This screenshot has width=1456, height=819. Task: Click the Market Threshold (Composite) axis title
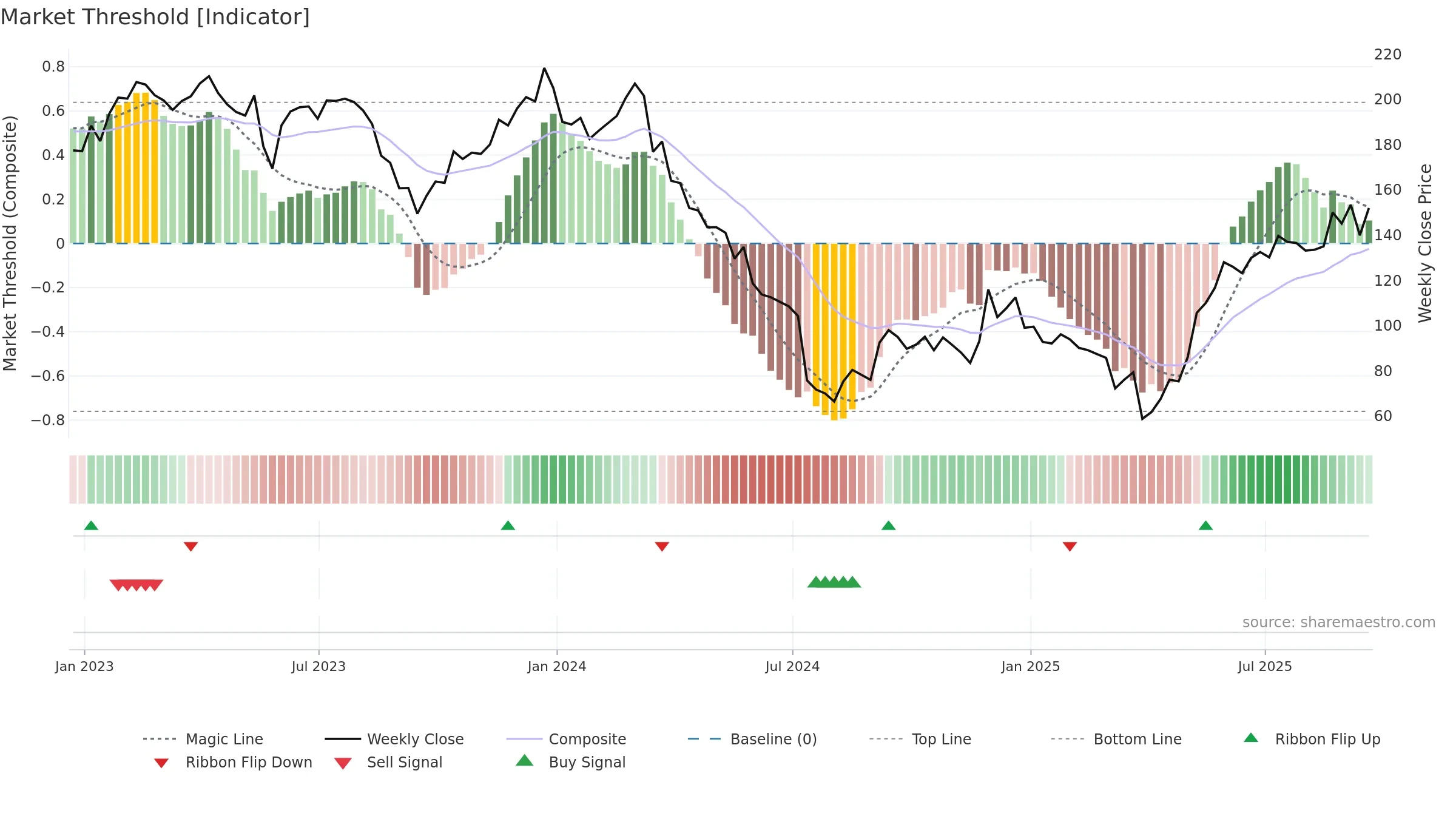click(10, 243)
